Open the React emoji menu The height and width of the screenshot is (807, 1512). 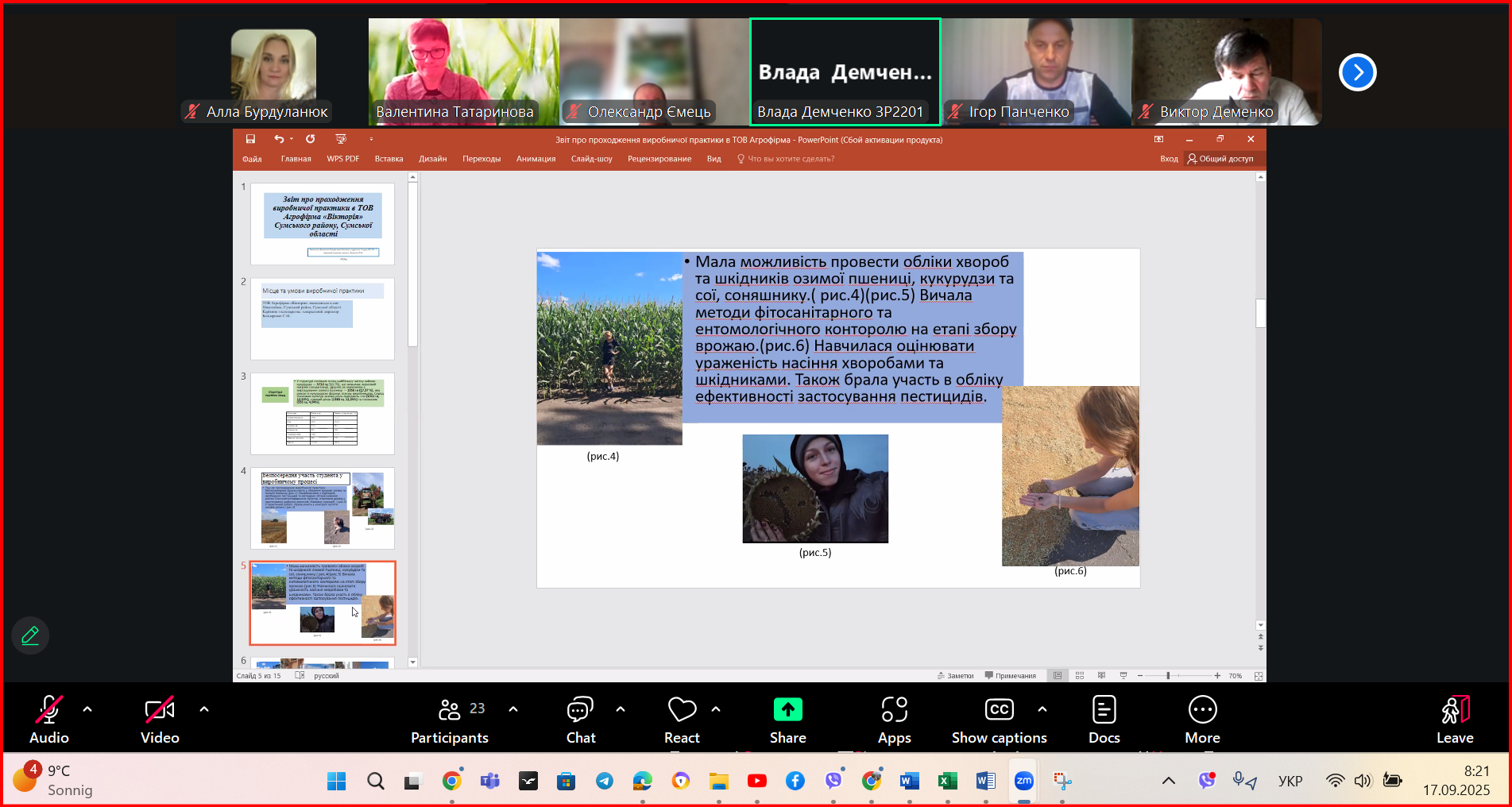(681, 720)
